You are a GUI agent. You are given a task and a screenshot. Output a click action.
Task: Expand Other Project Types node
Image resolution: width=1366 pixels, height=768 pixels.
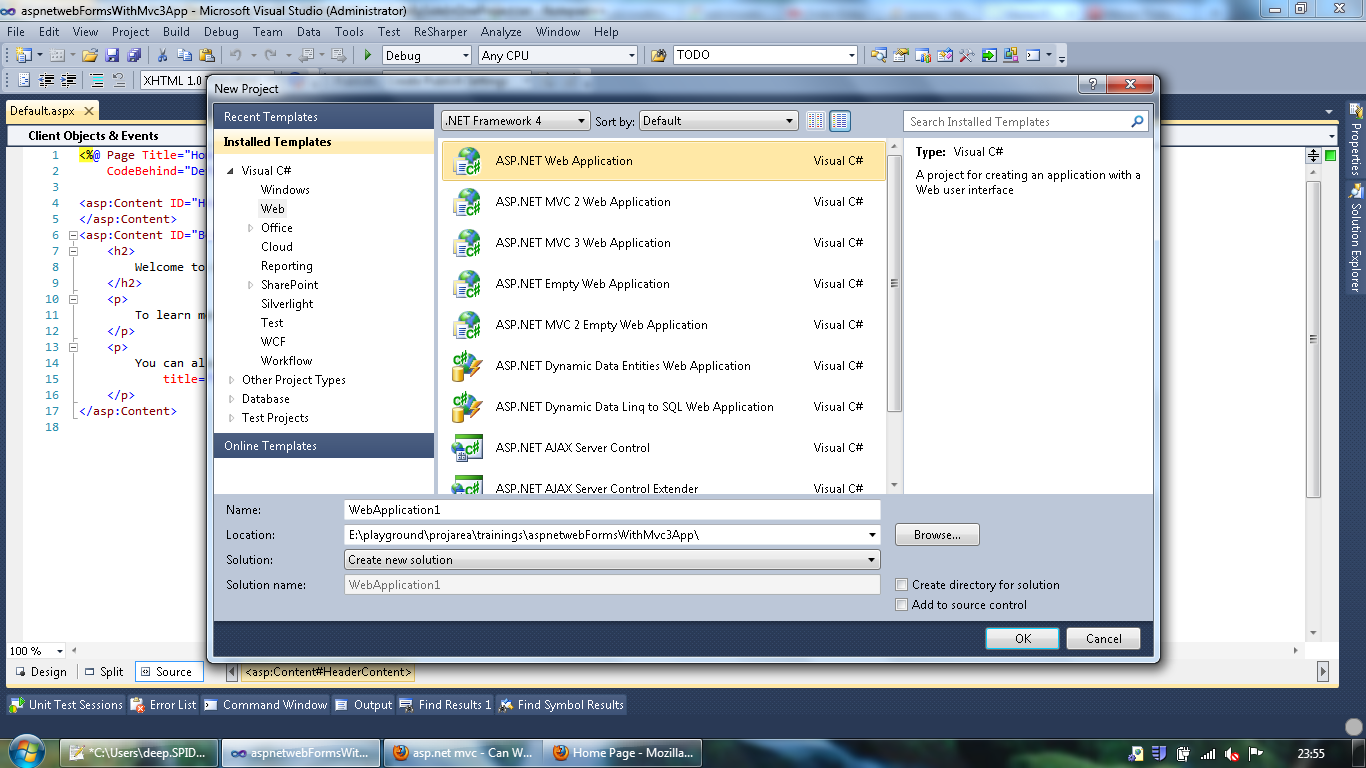[x=232, y=380]
